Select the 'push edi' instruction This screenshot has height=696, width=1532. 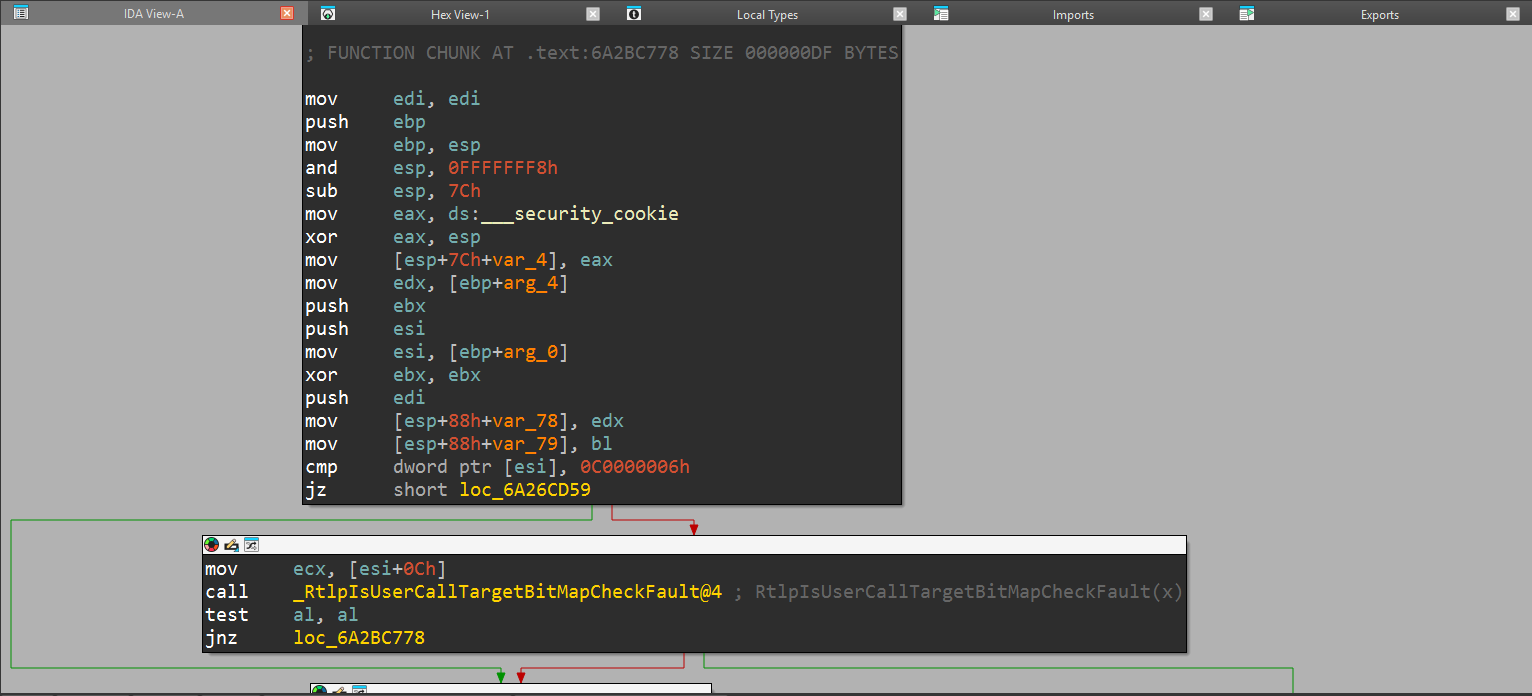[x=365, y=398]
